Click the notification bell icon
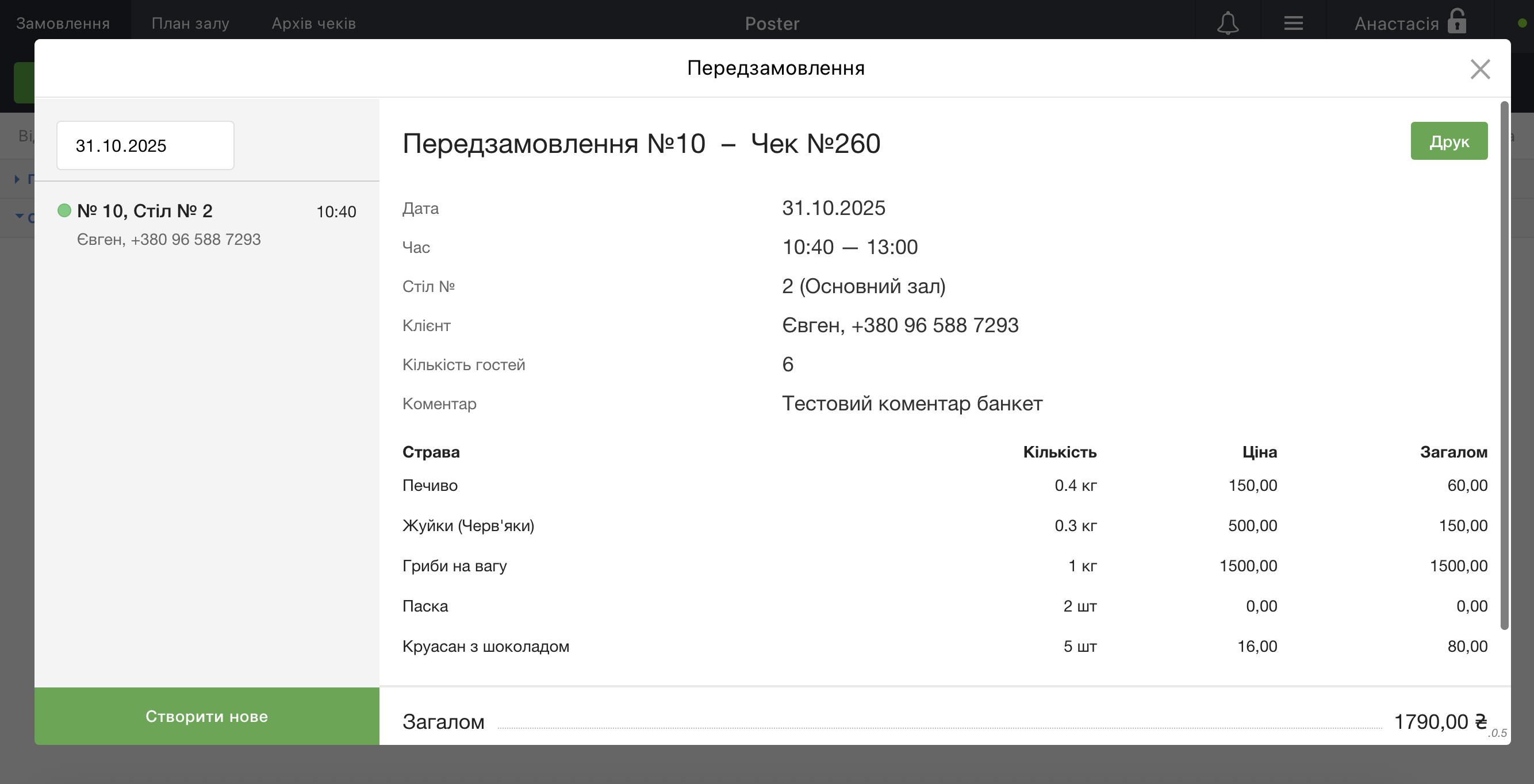Screen dimensions: 1534x784 [x=1228, y=23]
